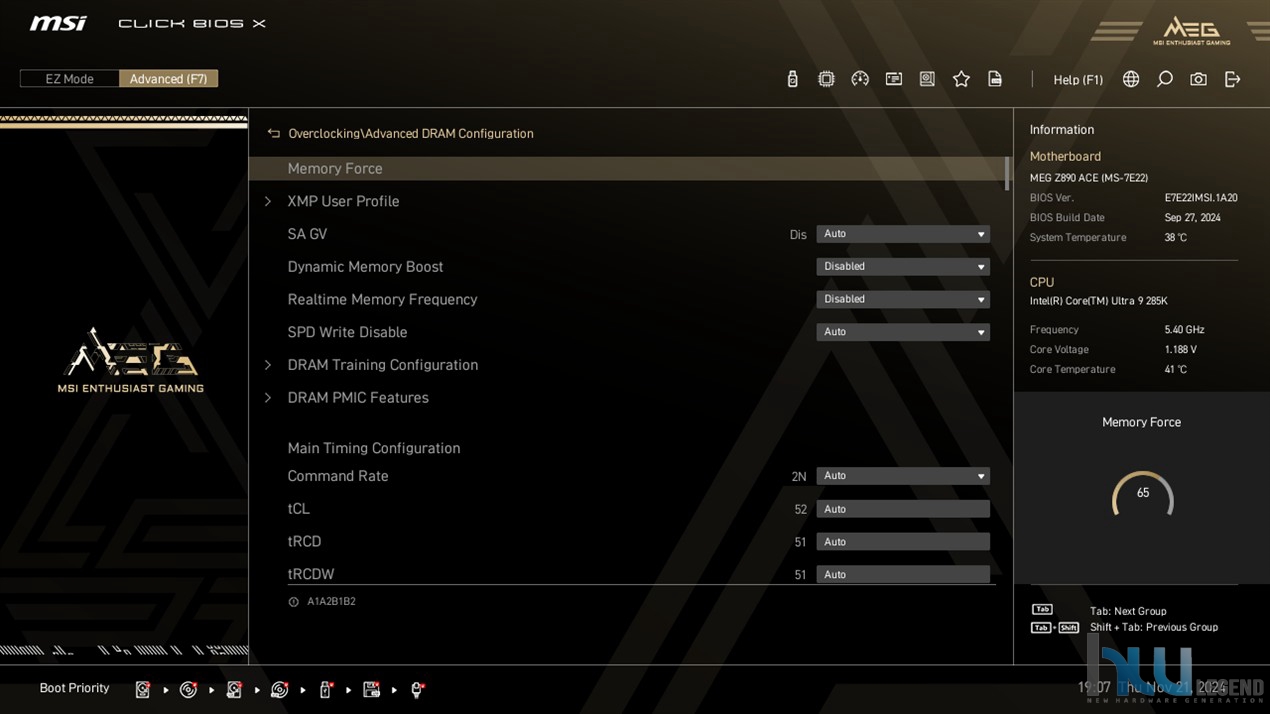Change language using the globe icon

tap(1131, 79)
